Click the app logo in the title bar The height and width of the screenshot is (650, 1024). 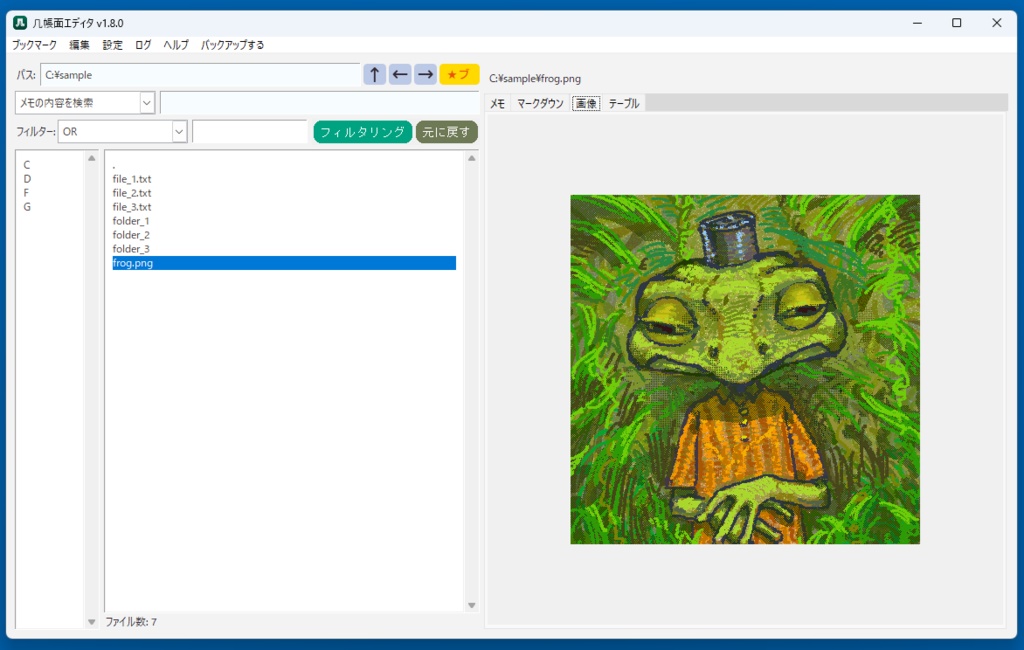point(20,23)
